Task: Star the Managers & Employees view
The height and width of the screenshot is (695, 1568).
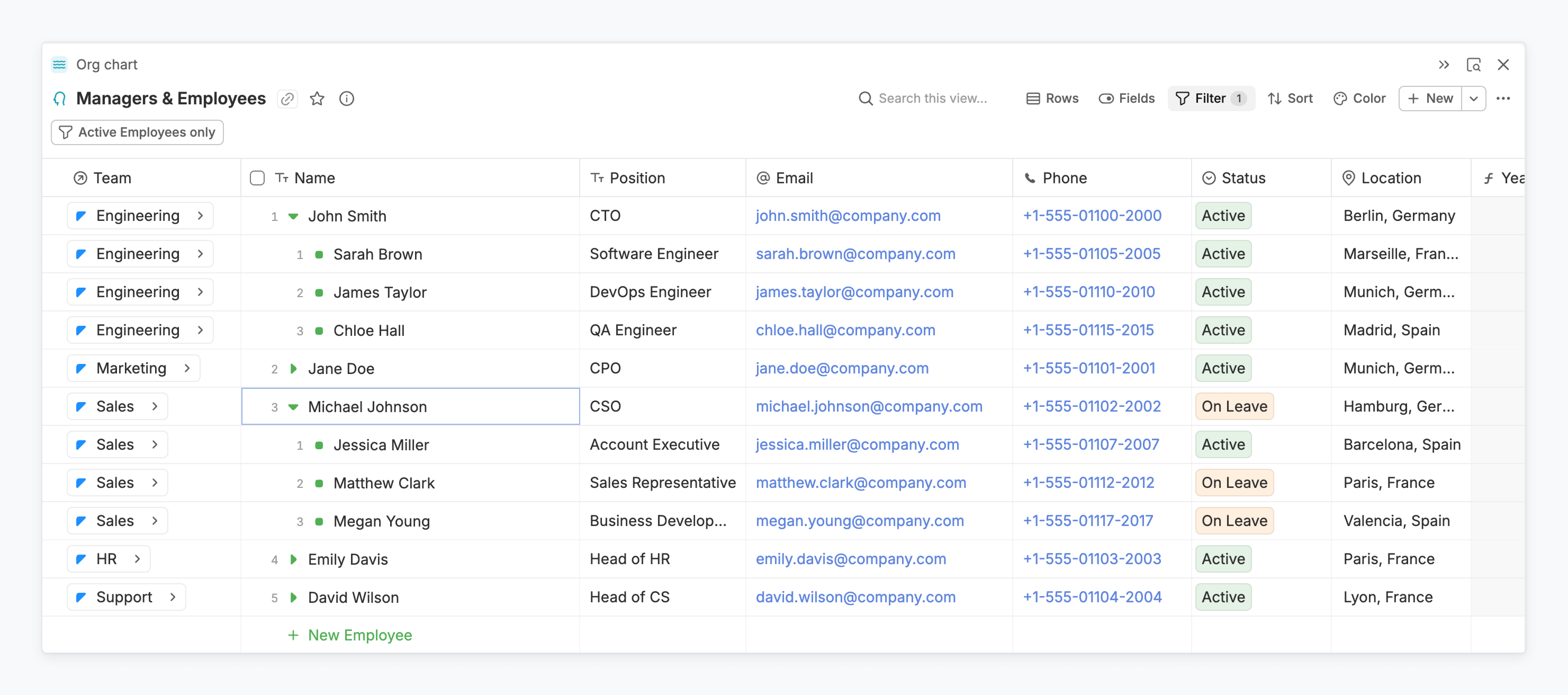Action: 317,99
